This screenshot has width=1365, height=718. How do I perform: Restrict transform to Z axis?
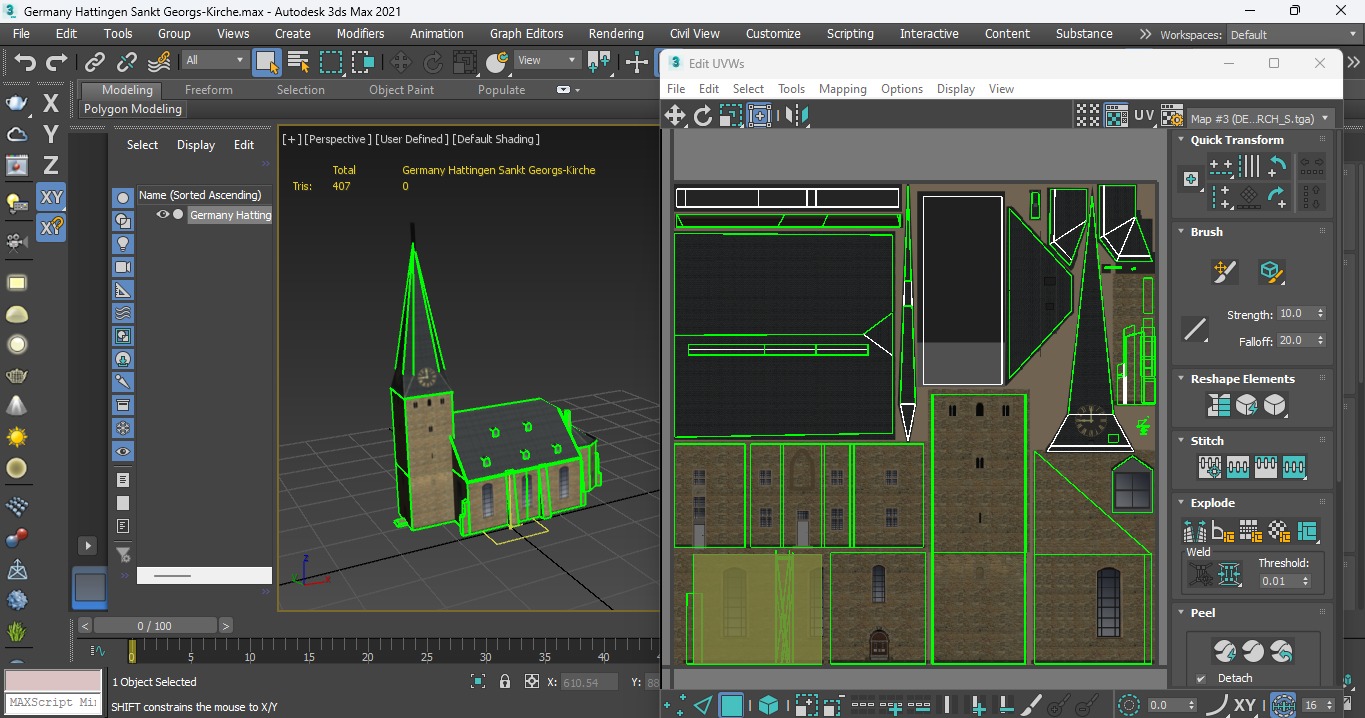(x=51, y=165)
